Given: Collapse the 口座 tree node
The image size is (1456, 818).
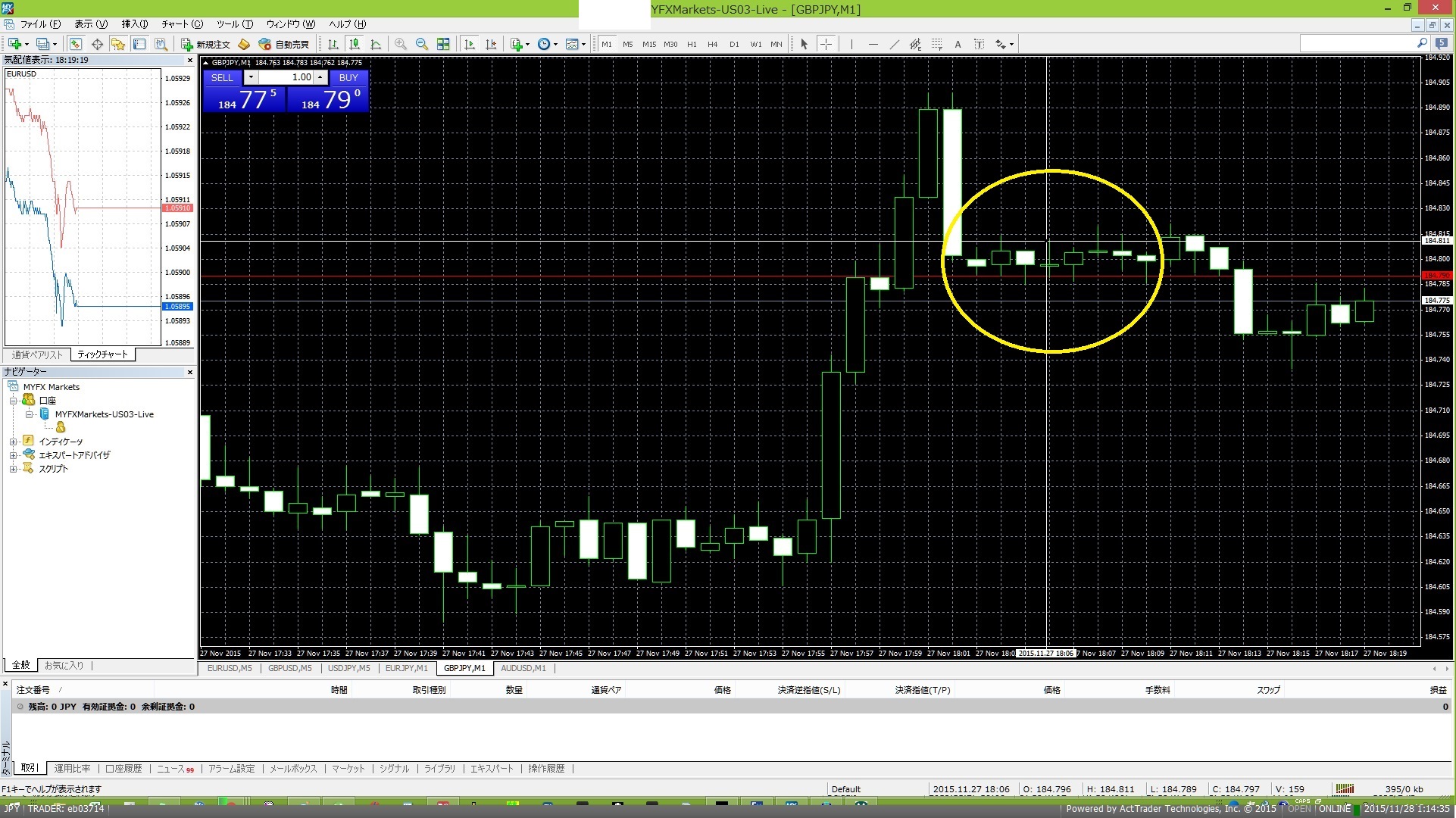Looking at the screenshot, I should (x=13, y=401).
